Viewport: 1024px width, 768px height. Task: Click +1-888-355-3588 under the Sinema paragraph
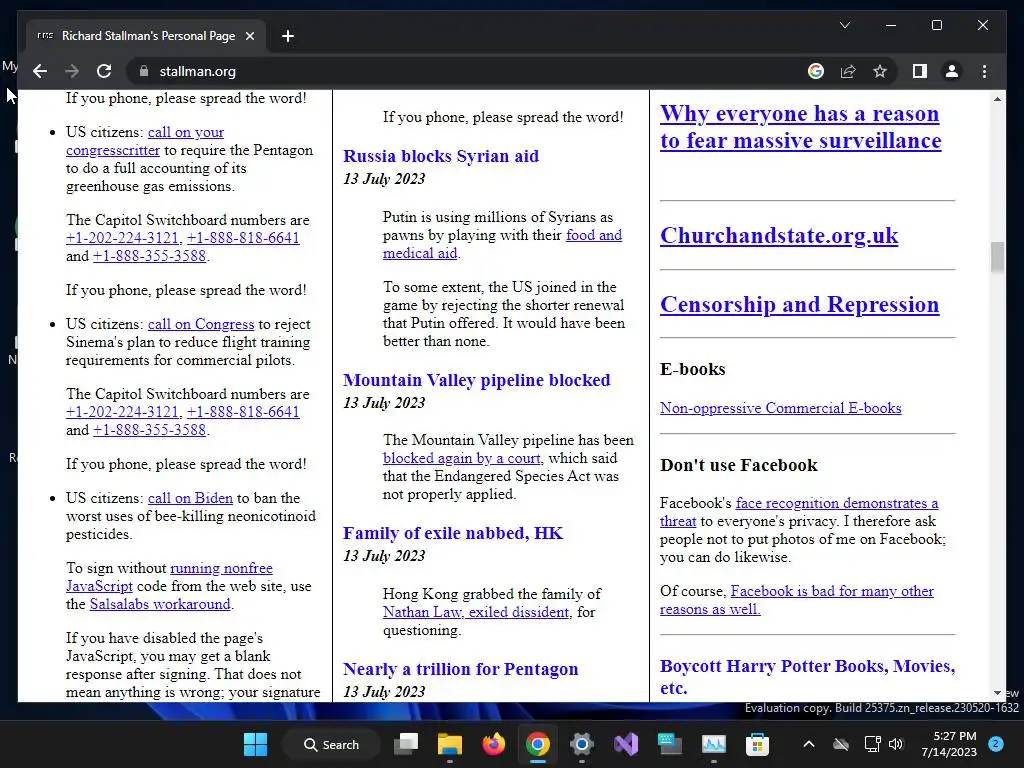click(149, 430)
